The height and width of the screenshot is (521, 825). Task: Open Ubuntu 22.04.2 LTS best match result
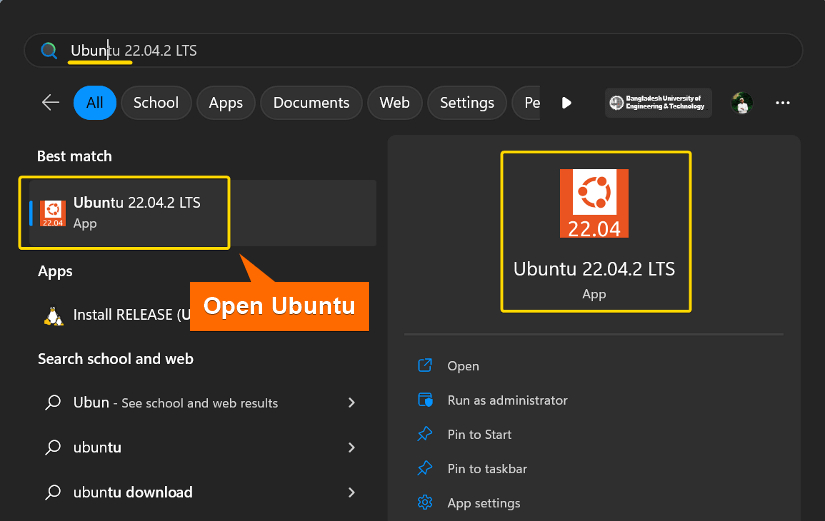point(203,213)
